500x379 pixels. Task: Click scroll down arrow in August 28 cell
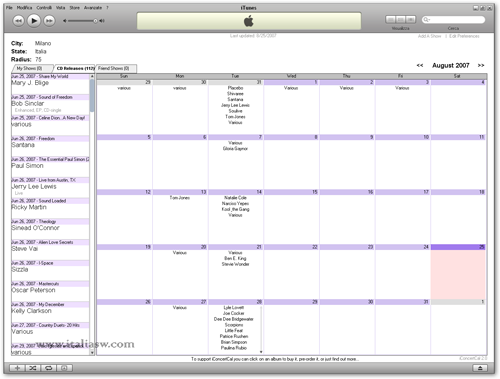pos(261,352)
